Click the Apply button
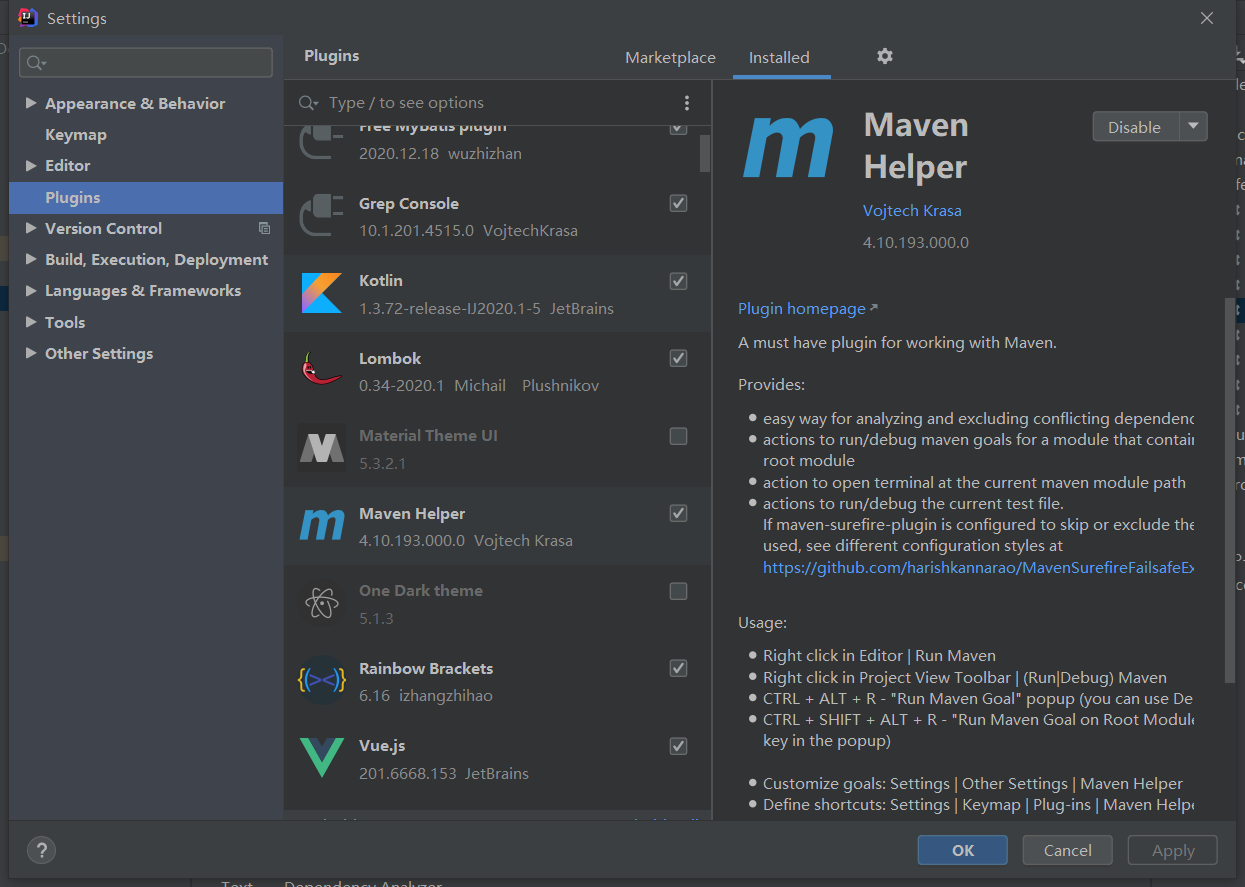Screen dimensions: 1245x887 1173,850
